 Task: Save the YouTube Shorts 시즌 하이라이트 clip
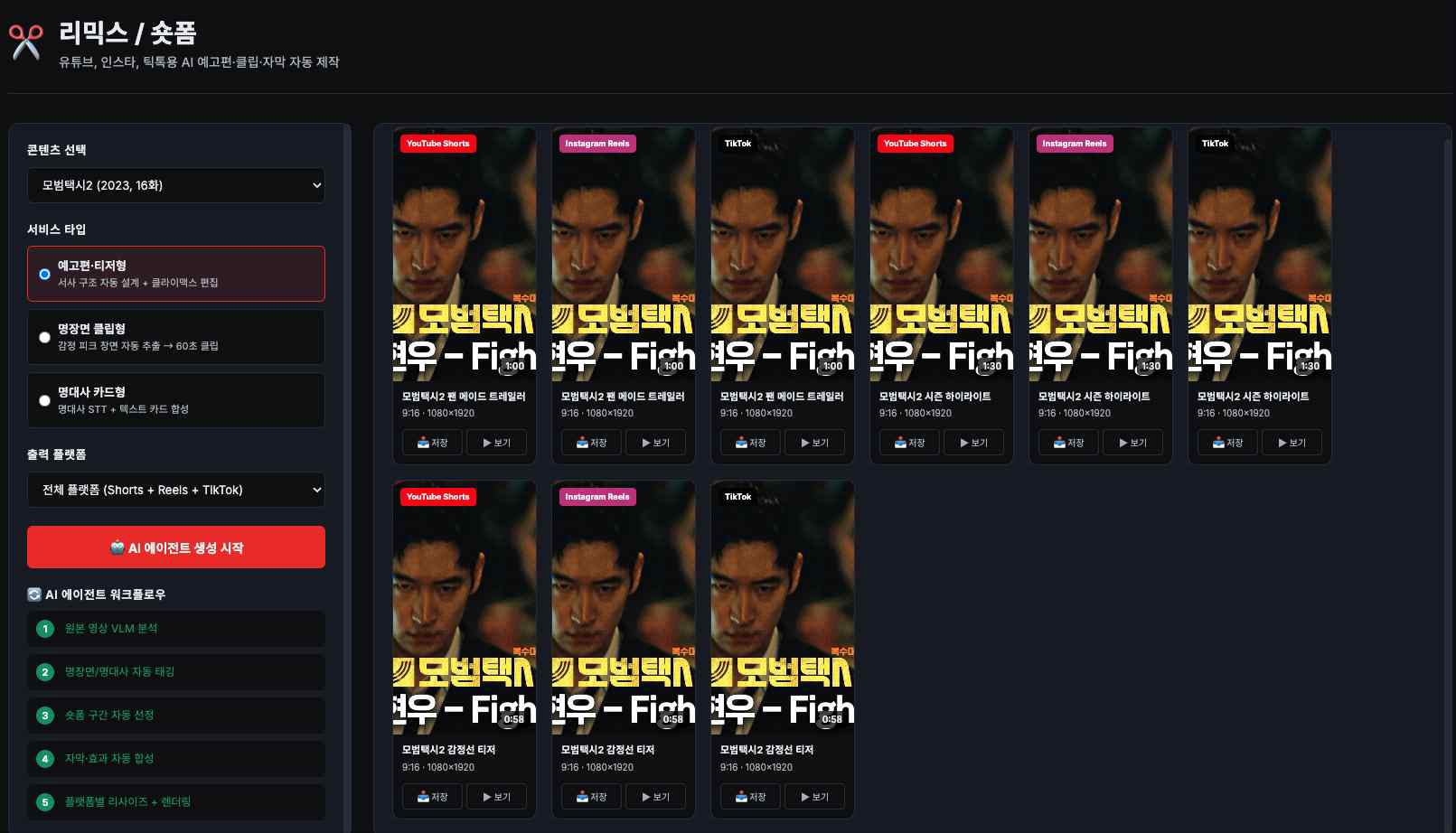coord(909,443)
